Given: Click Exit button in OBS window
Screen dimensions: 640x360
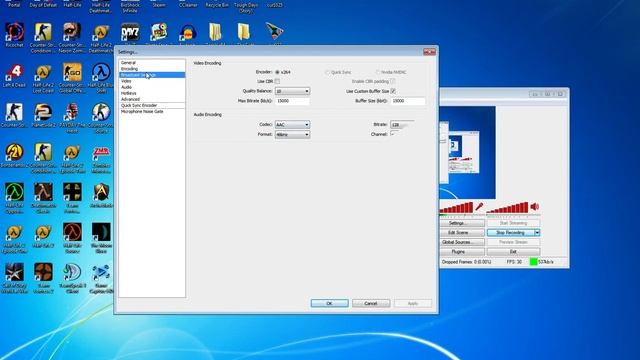Looking at the screenshot, I should (x=513, y=252).
